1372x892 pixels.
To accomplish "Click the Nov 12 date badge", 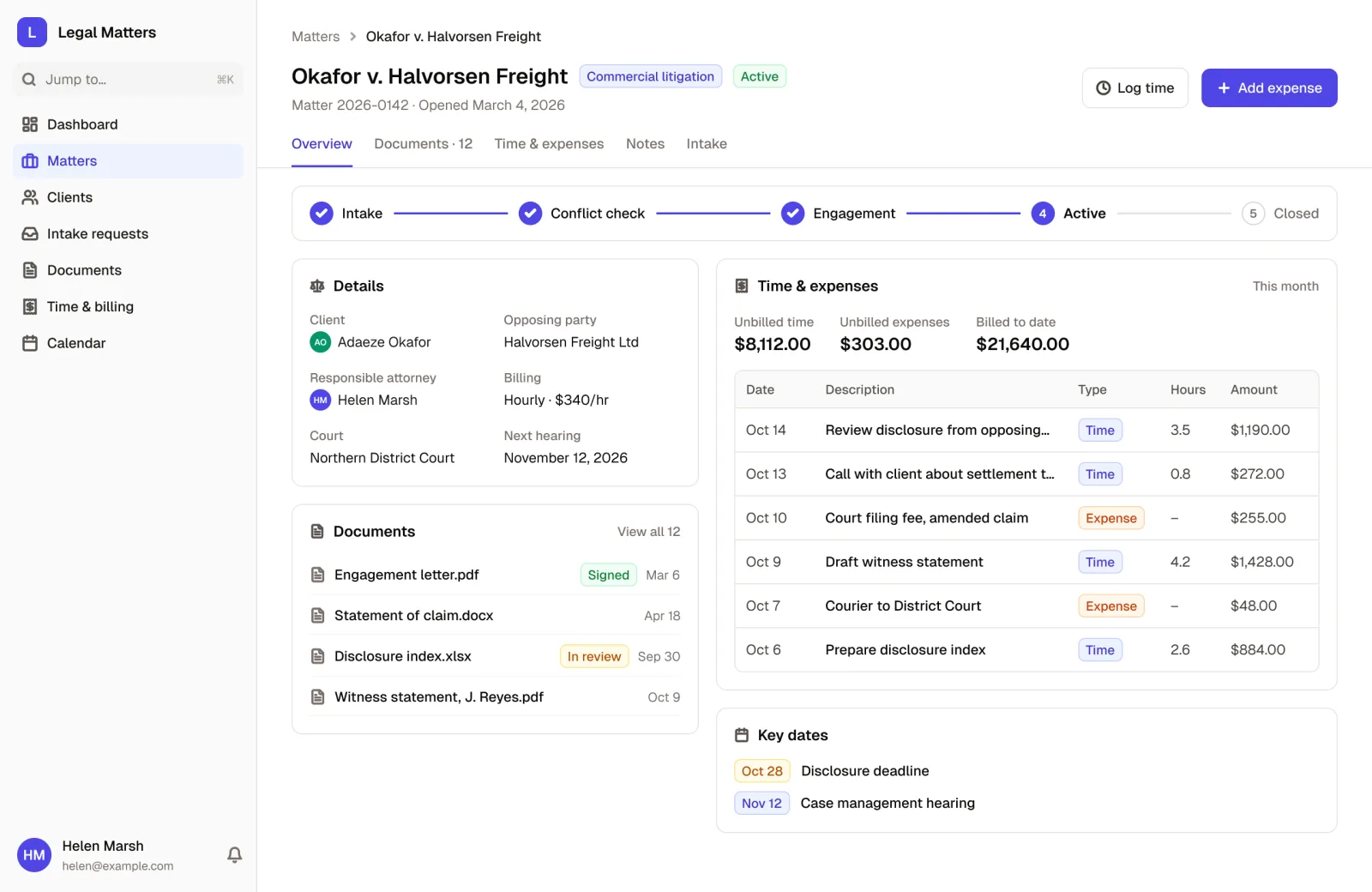I will pyautogui.click(x=761, y=804).
